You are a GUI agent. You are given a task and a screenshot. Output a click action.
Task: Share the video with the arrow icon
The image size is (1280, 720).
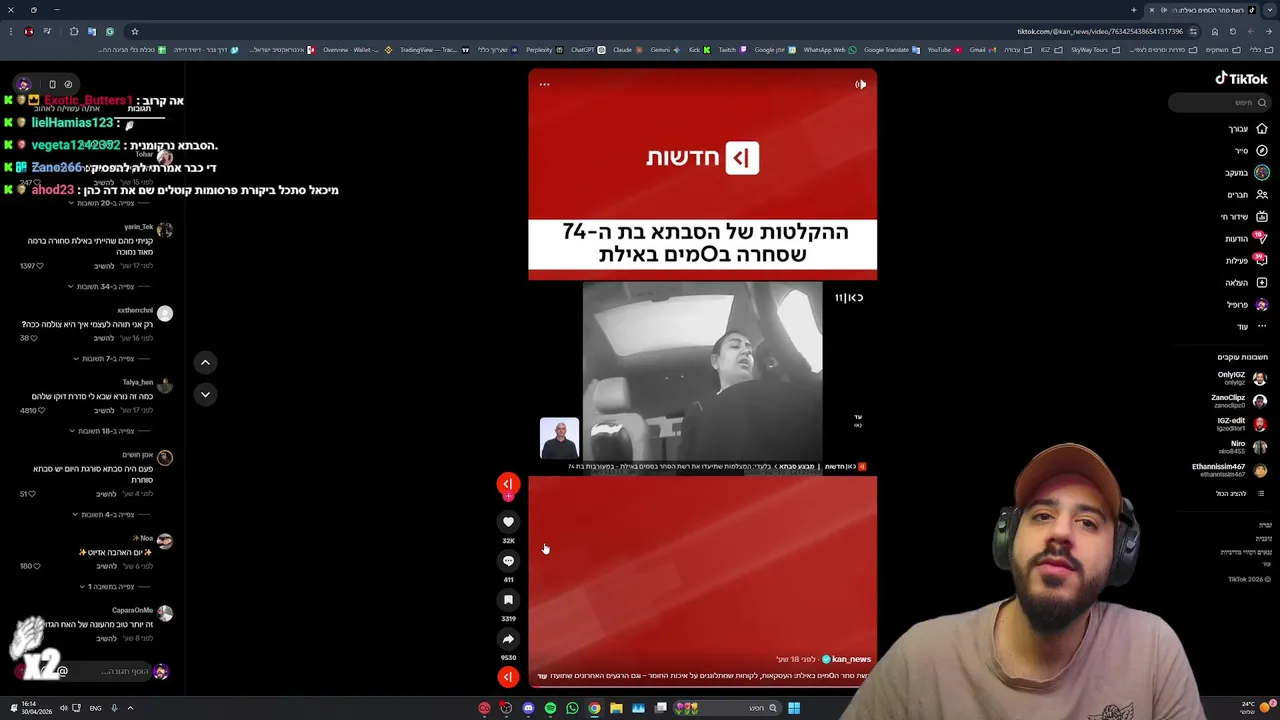click(508, 639)
